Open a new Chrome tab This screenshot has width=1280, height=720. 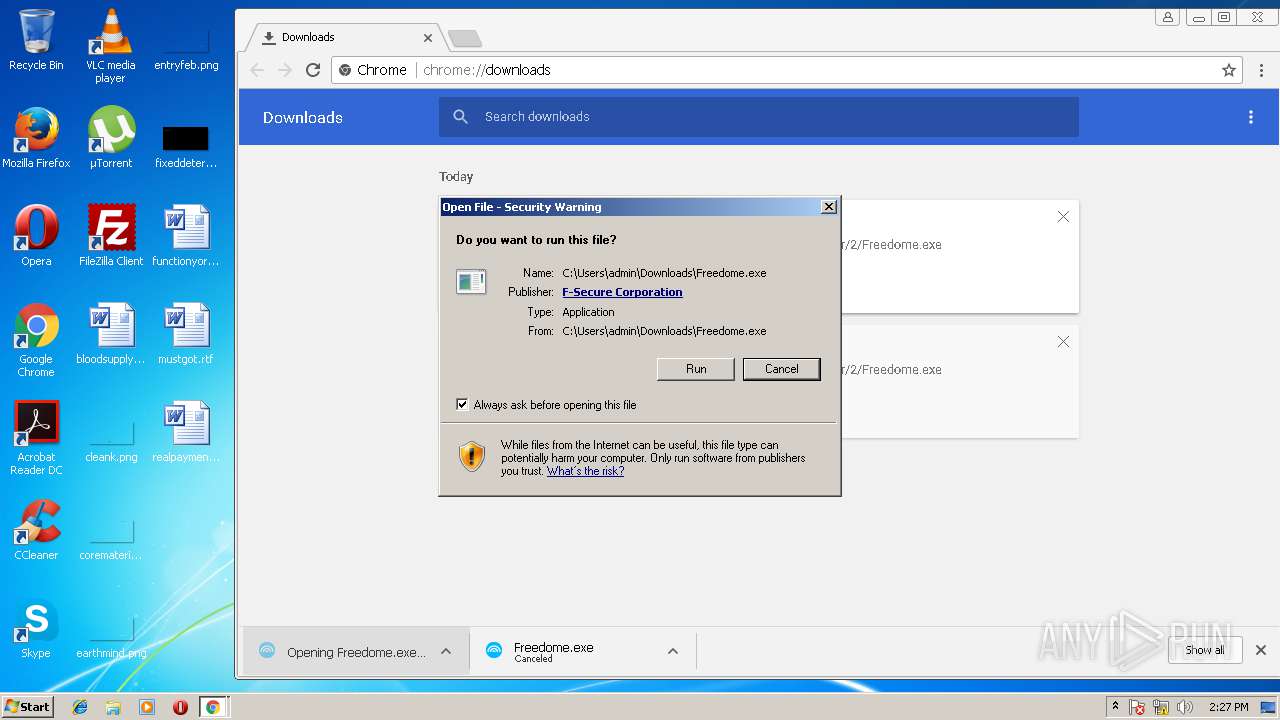465,39
